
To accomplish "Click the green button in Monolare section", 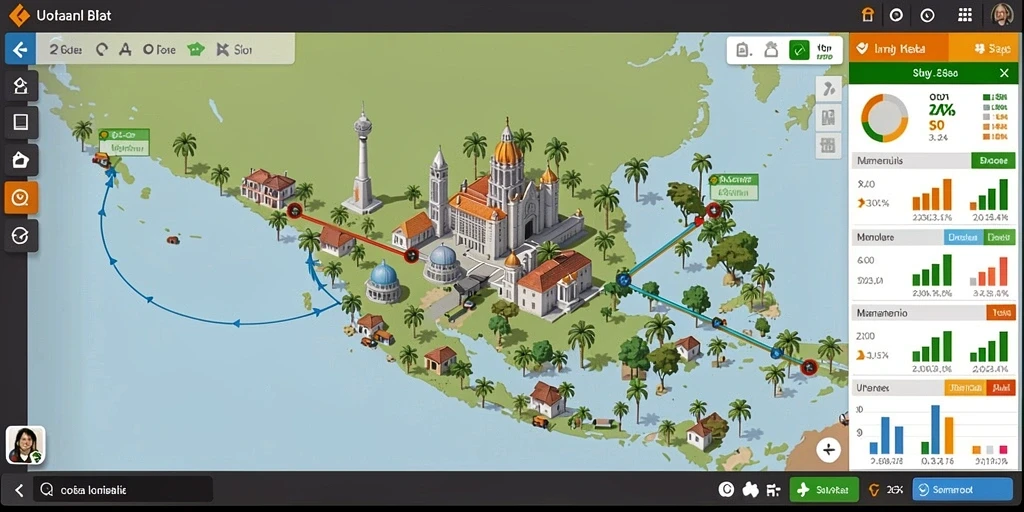I will click(x=1000, y=237).
